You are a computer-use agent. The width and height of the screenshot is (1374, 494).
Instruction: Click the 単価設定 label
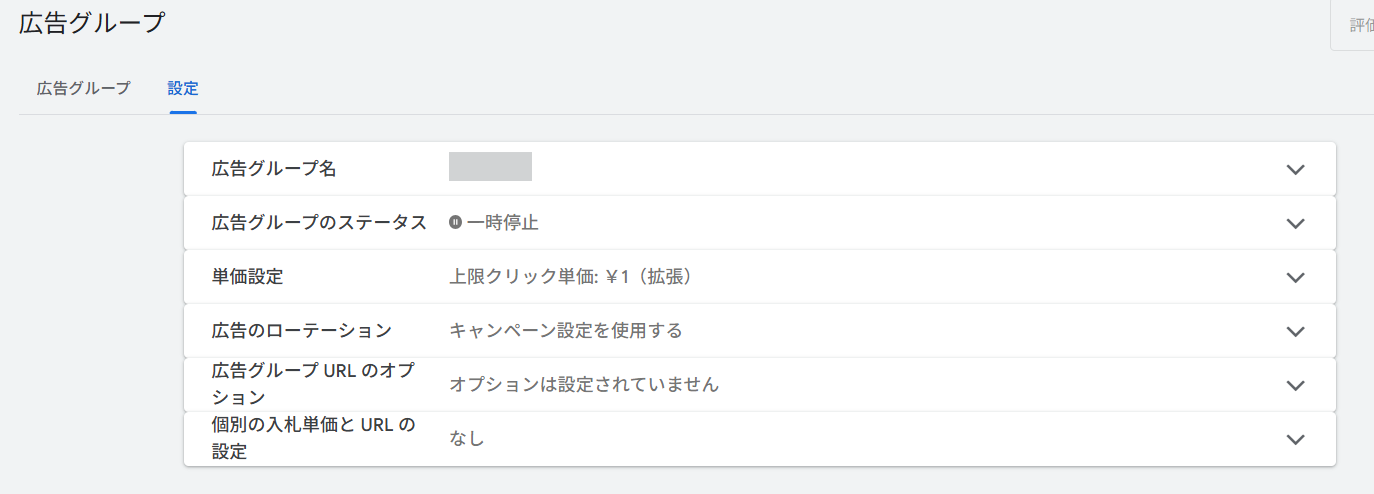pyautogui.click(x=247, y=277)
